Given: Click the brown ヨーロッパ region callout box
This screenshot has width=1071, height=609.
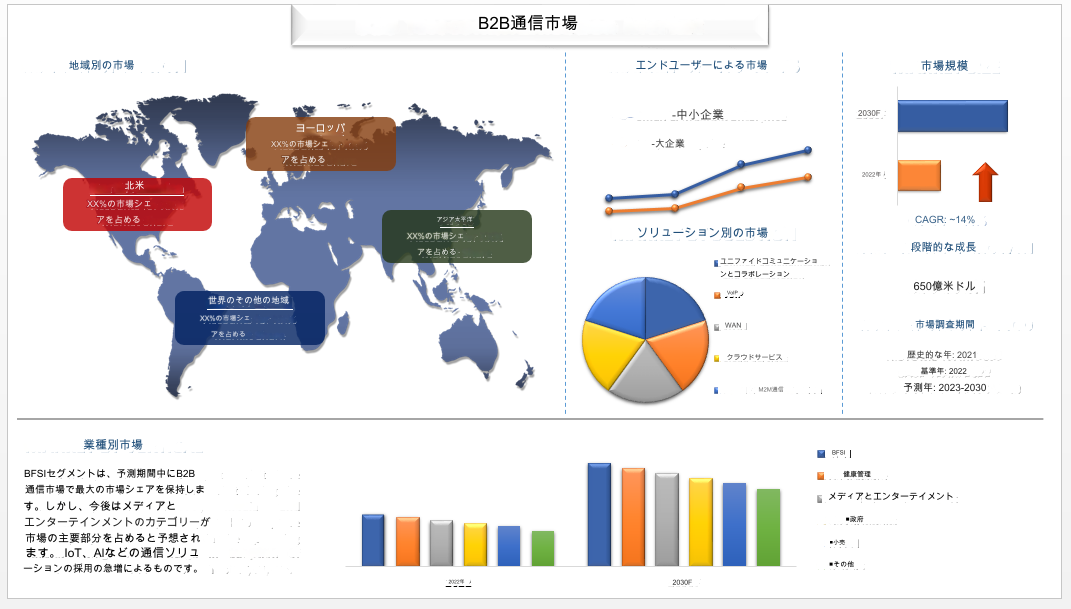Looking at the screenshot, I should (320, 143).
